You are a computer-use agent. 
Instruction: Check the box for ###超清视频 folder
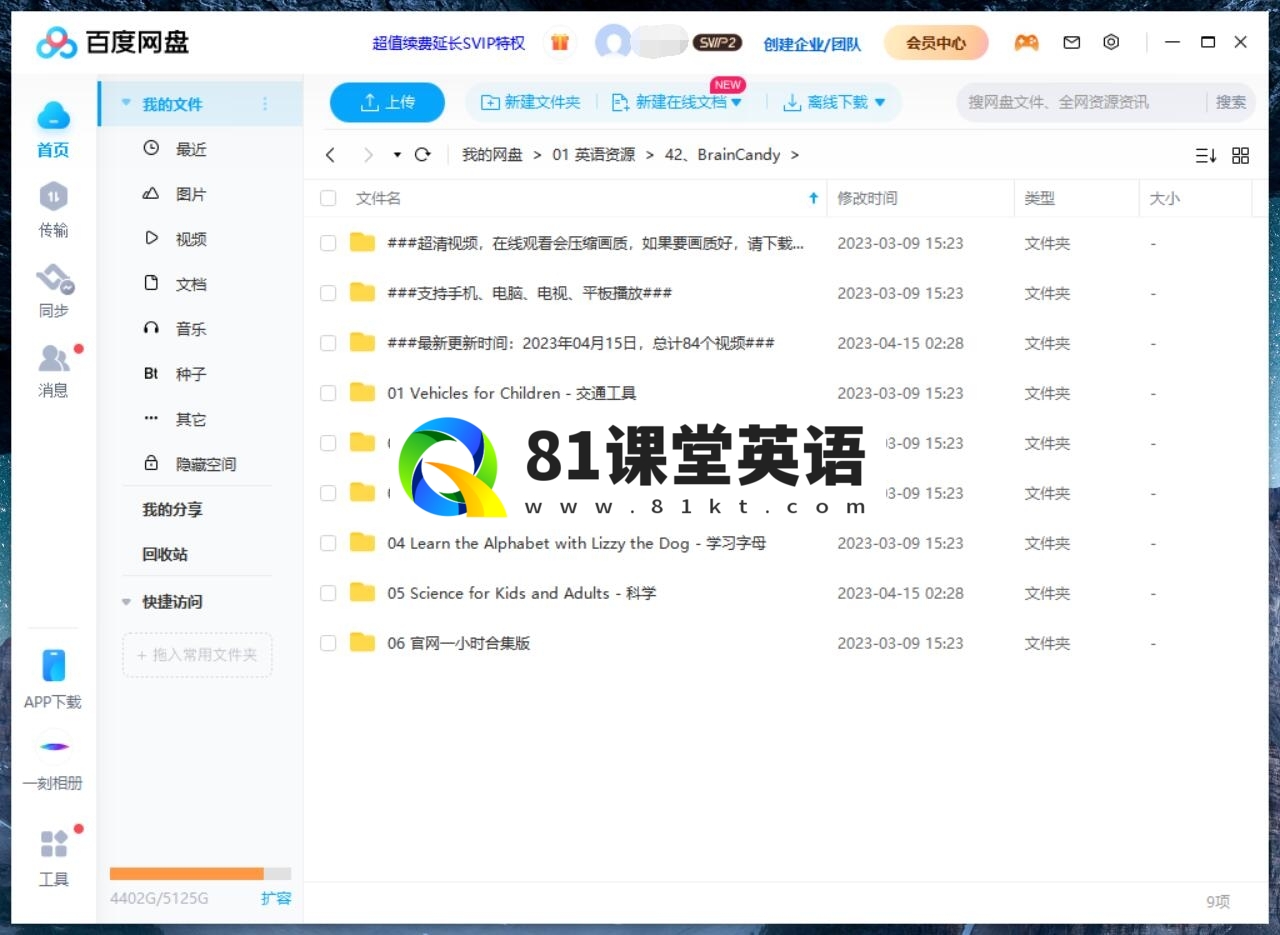click(328, 243)
